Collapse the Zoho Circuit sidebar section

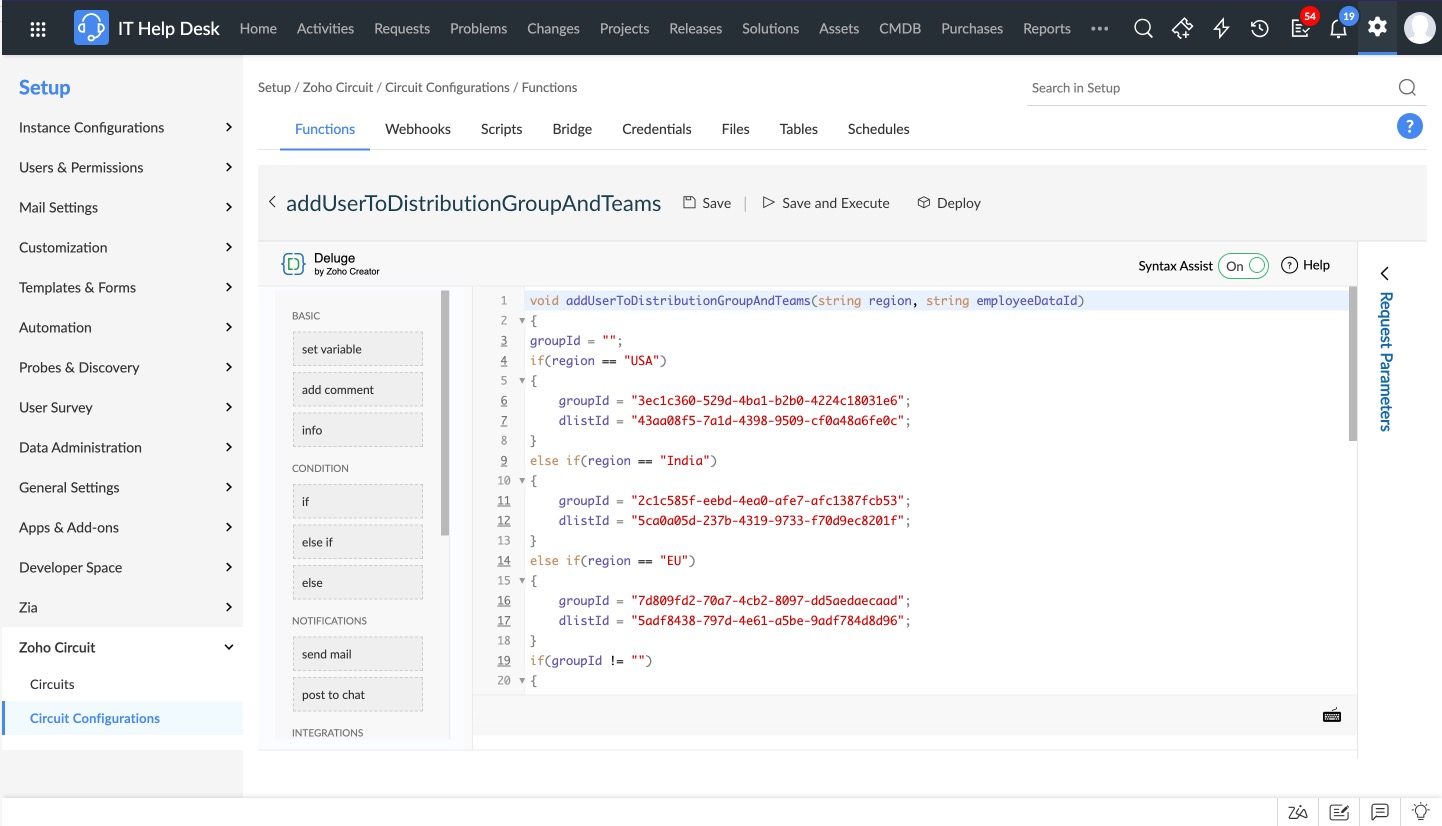click(x=229, y=648)
